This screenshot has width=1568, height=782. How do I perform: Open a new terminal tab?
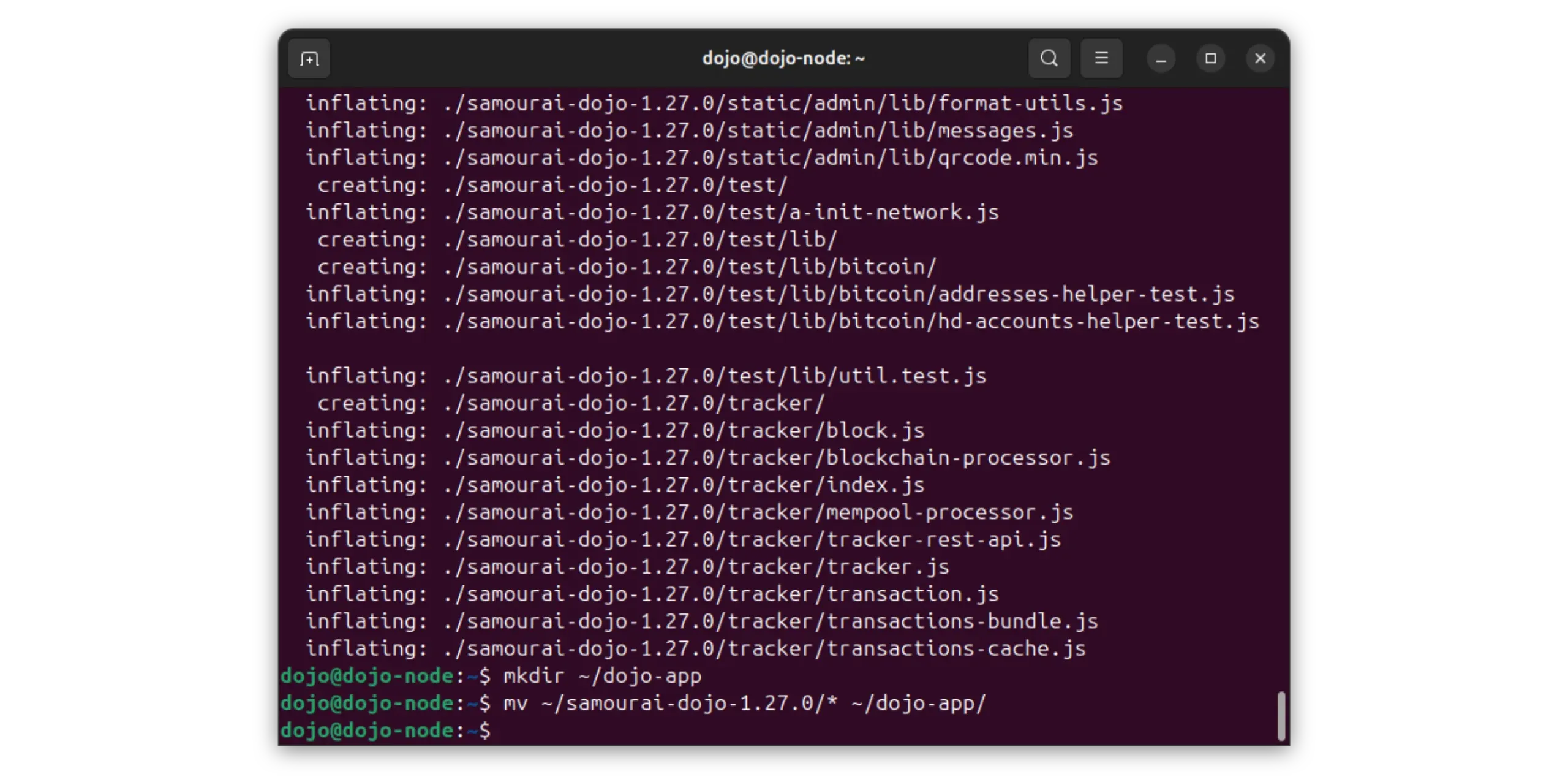pos(309,59)
